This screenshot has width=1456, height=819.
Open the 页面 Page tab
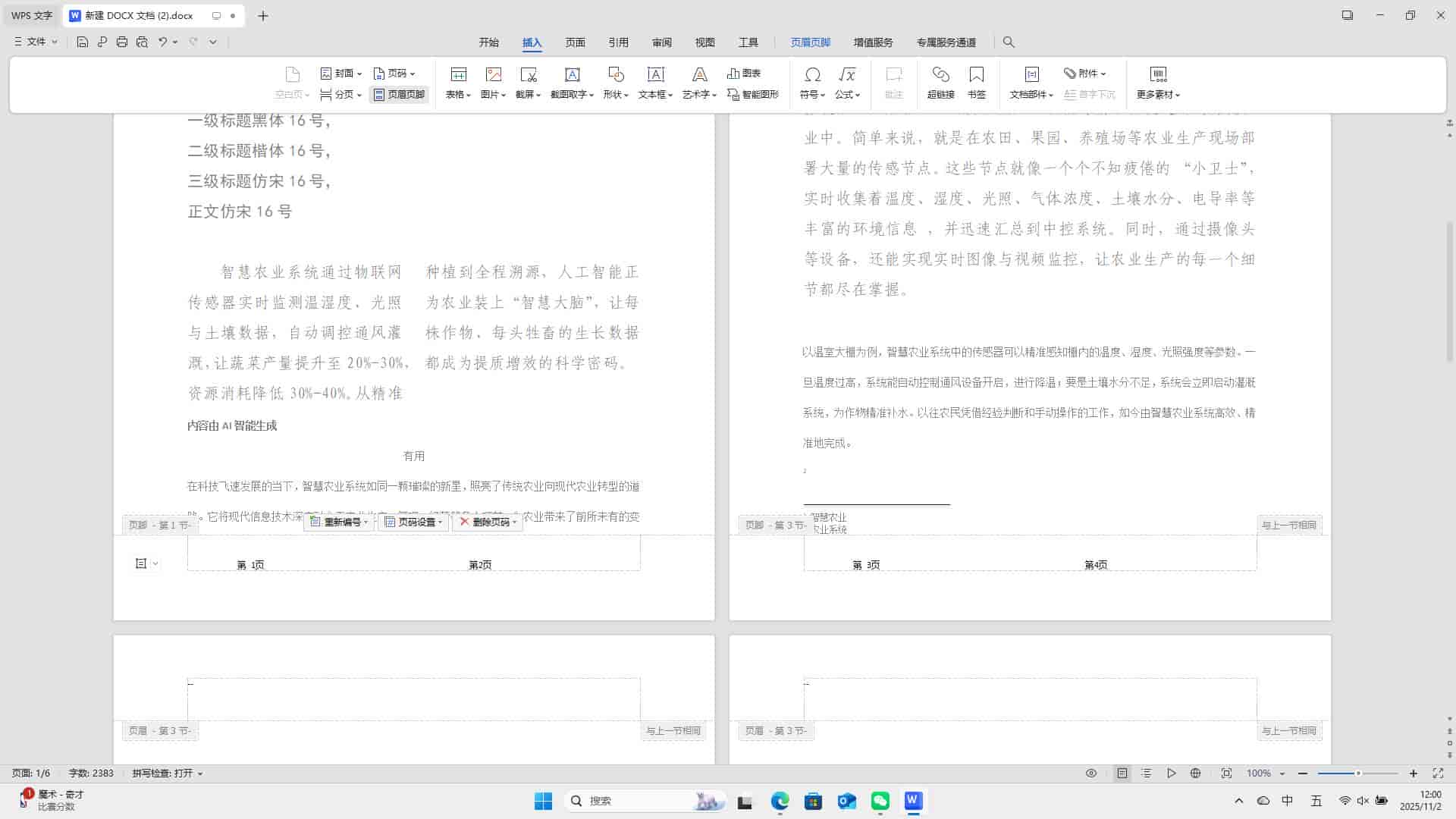[576, 42]
